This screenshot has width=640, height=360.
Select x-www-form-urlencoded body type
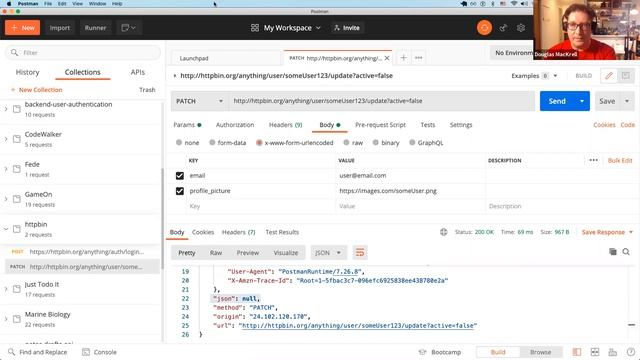[x=259, y=142]
